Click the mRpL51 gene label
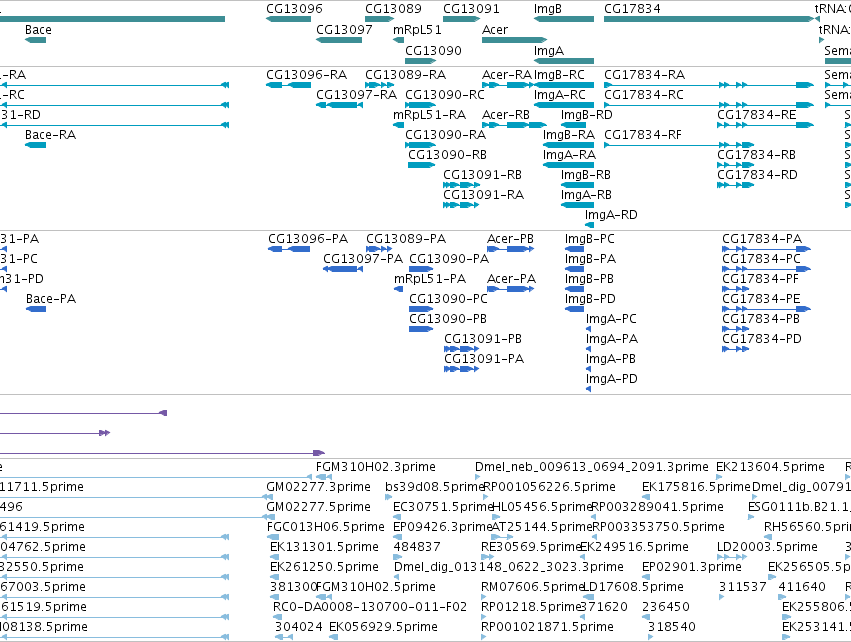851x642 pixels. coord(417,30)
